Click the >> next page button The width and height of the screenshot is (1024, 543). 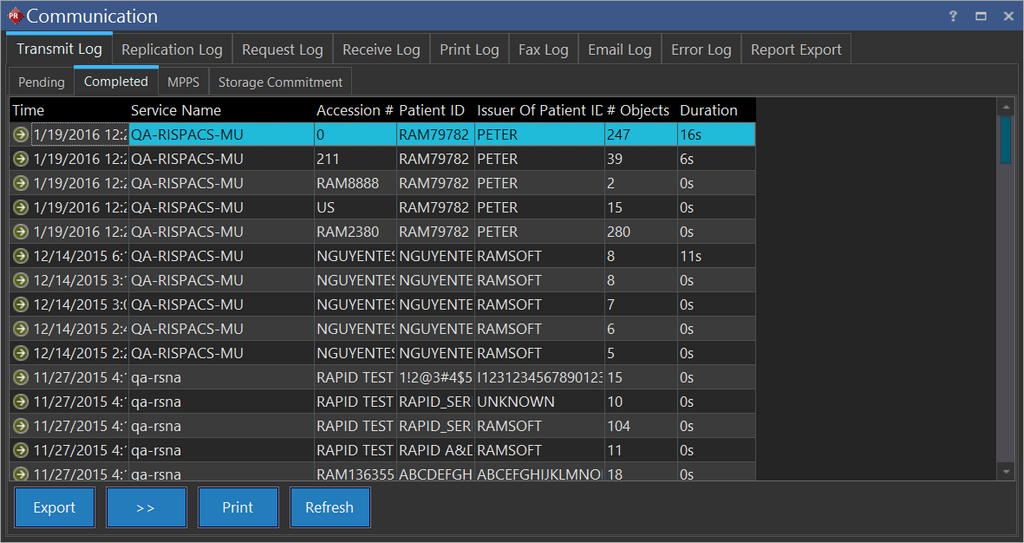146,508
